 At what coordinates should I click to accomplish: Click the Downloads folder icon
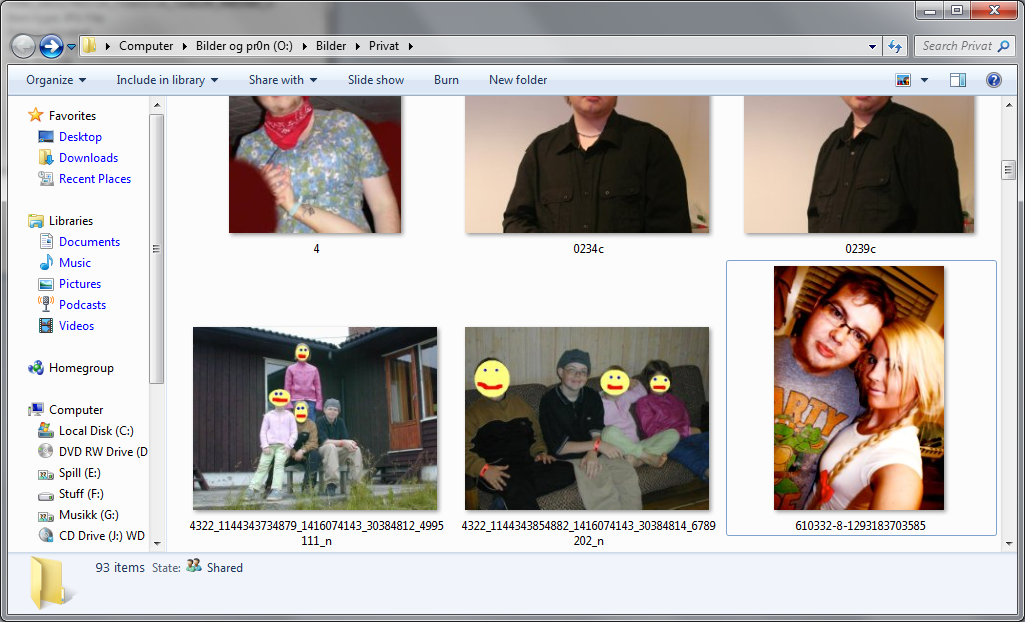click(x=46, y=157)
